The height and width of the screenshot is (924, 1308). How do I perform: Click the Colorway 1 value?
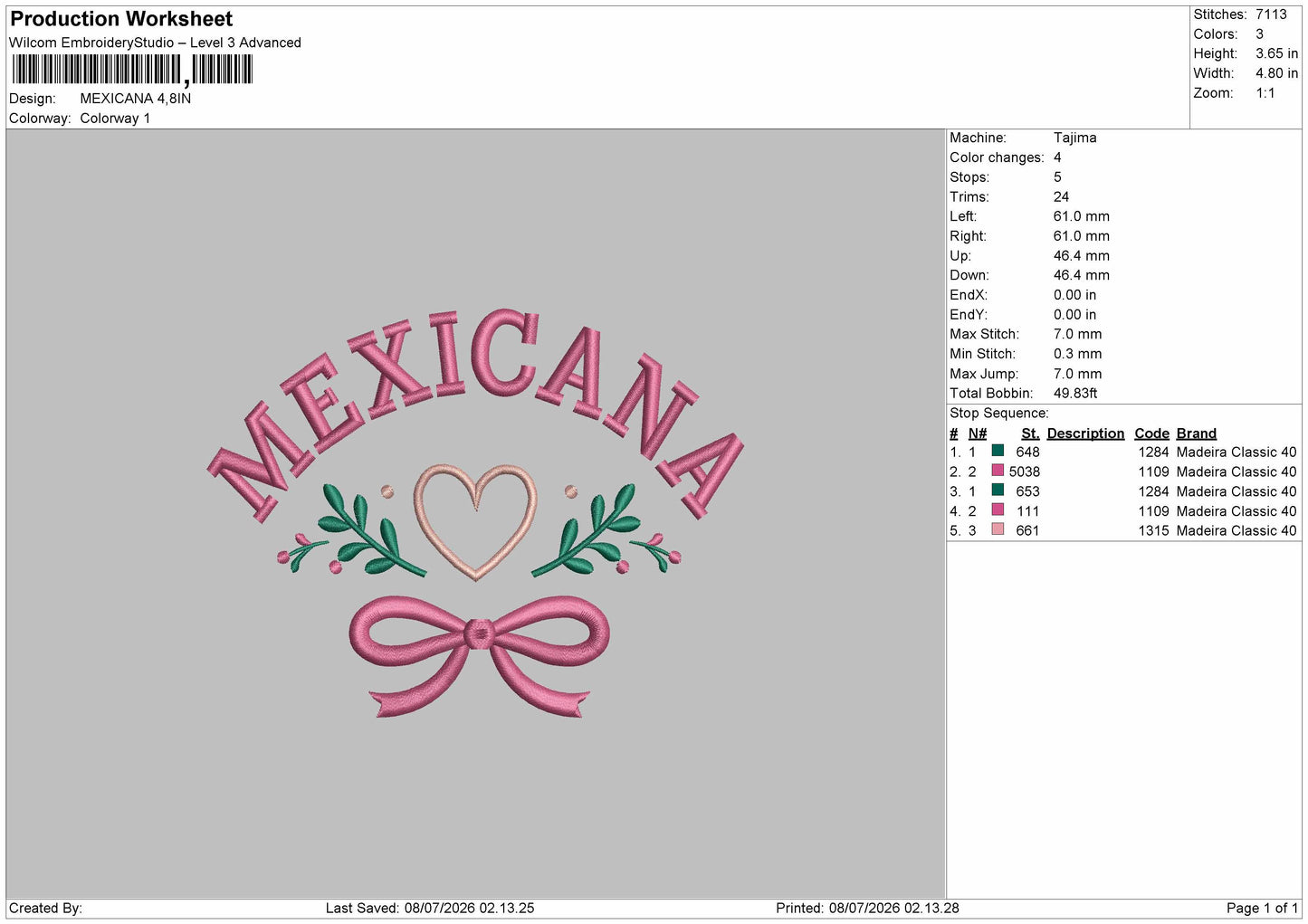coord(115,119)
